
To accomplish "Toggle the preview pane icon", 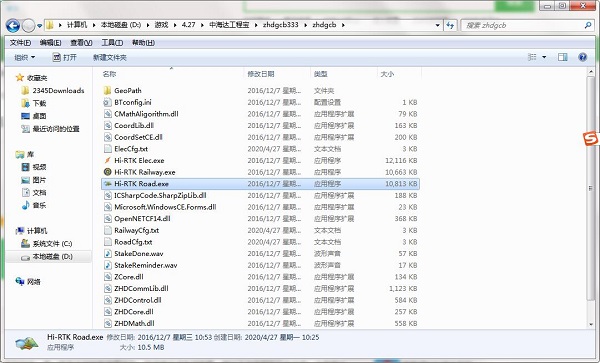I will (562, 57).
